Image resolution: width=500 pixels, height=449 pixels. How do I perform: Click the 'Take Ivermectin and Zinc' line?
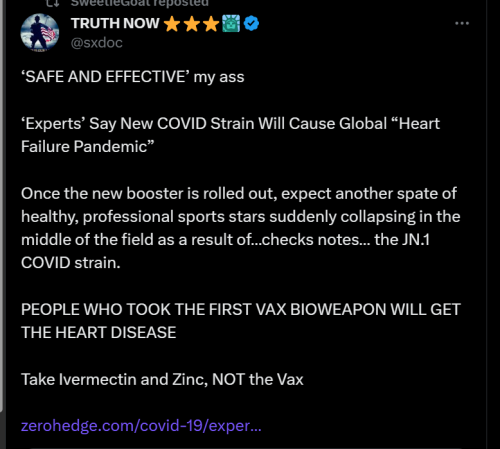click(162, 379)
